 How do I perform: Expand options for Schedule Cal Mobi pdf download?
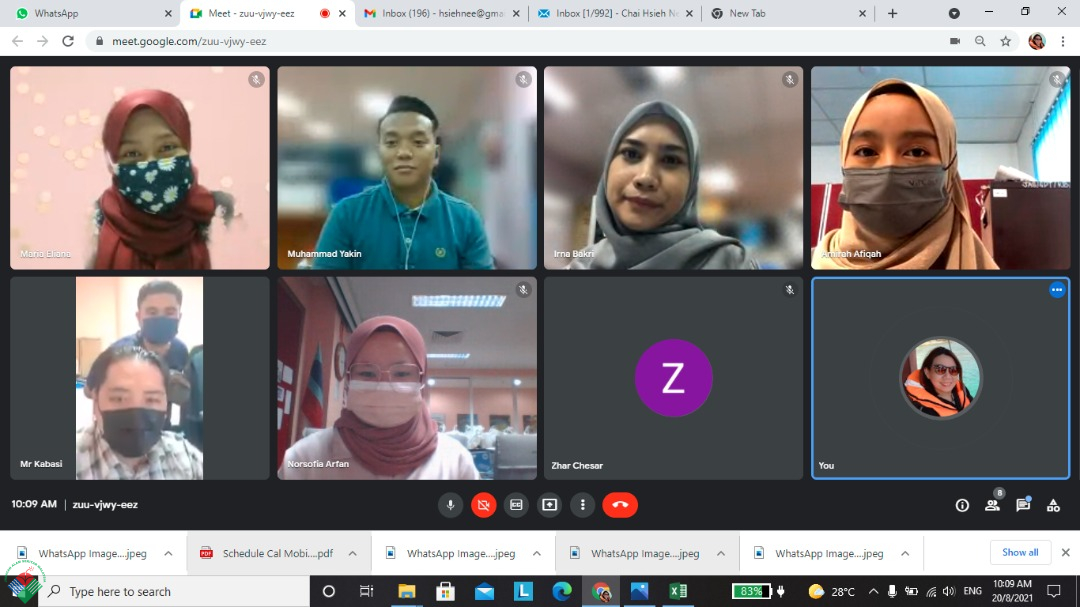(353, 553)
